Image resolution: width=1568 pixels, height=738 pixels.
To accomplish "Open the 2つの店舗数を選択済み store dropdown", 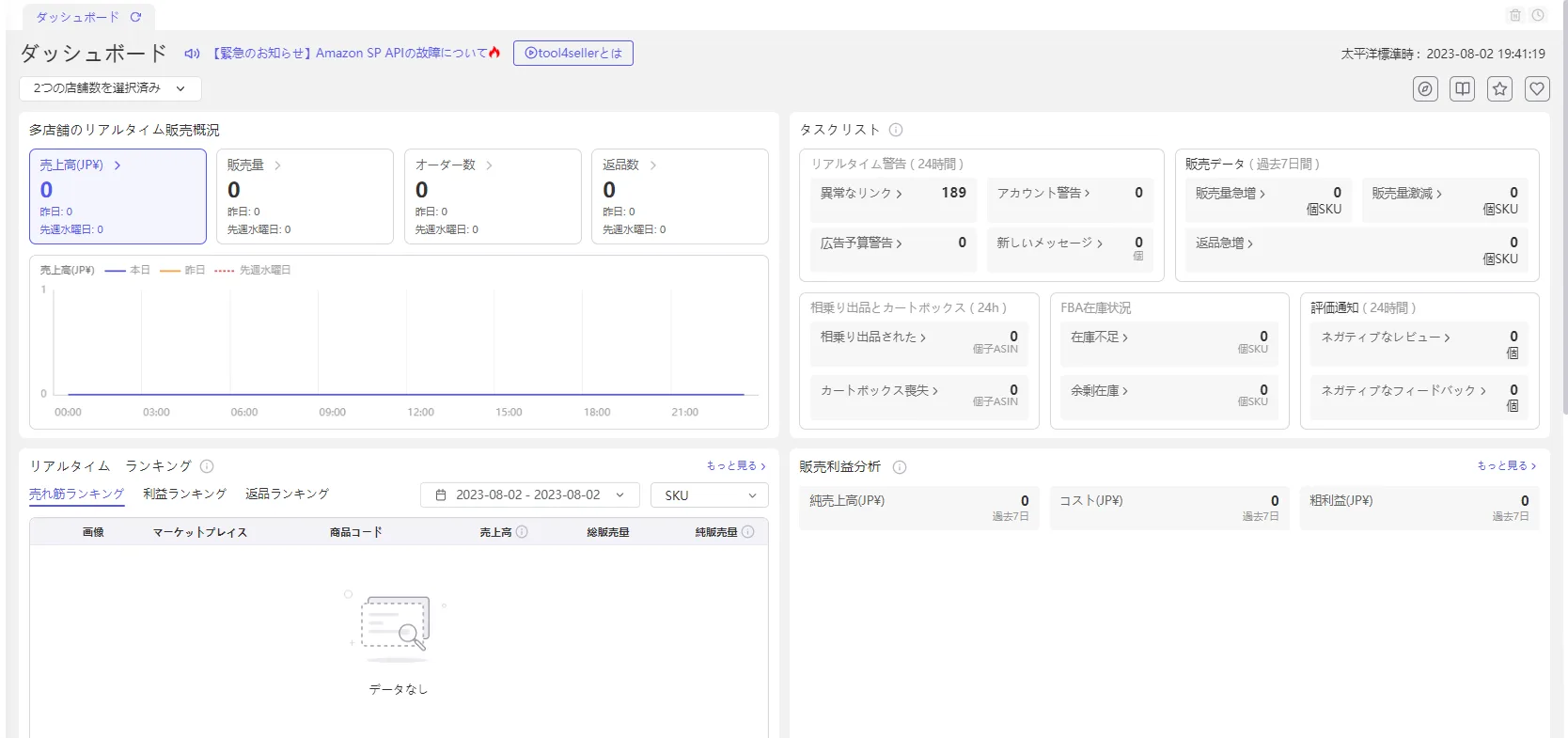I will pos(110,88).
